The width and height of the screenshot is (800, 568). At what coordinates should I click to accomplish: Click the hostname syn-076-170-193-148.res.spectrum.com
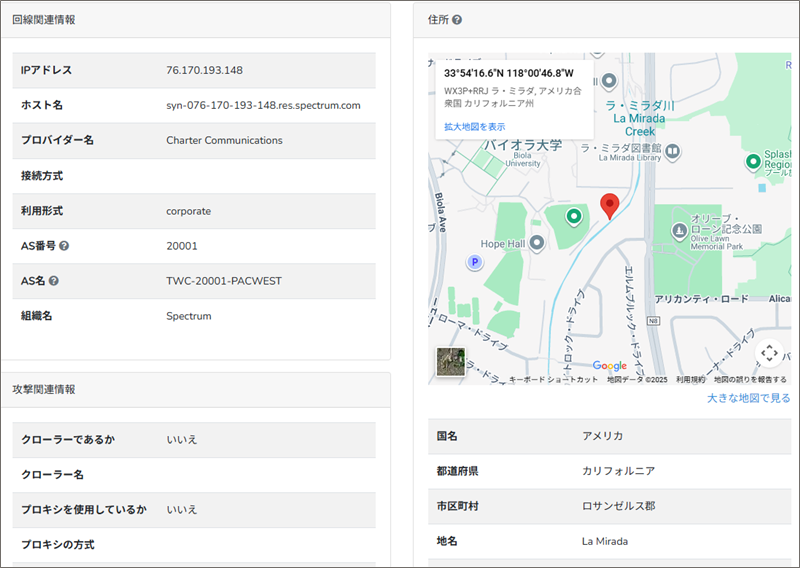(x=263, y=105)
